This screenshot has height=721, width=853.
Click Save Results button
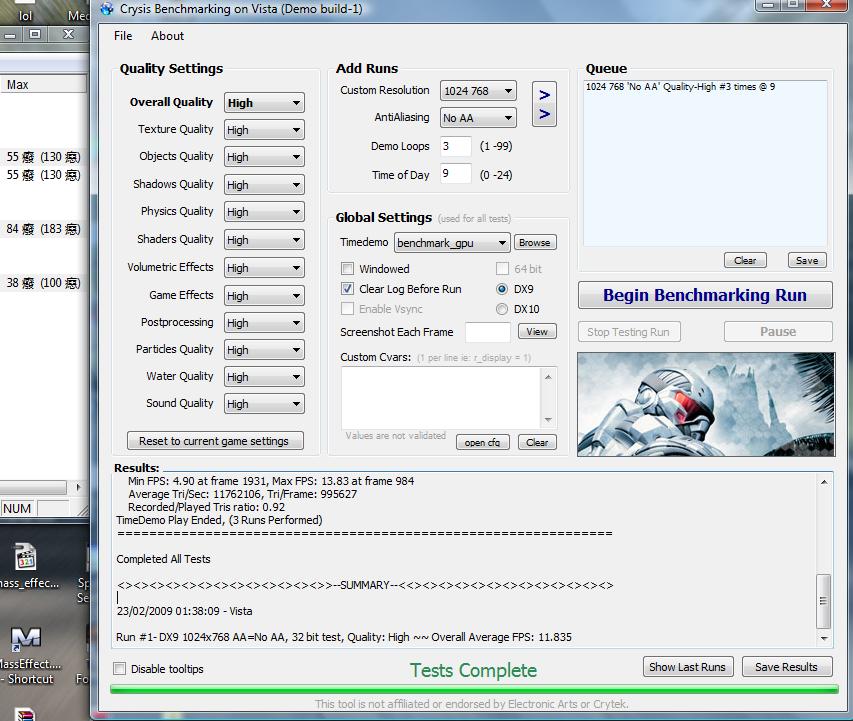pyautogui.click(x=786, y=667)
